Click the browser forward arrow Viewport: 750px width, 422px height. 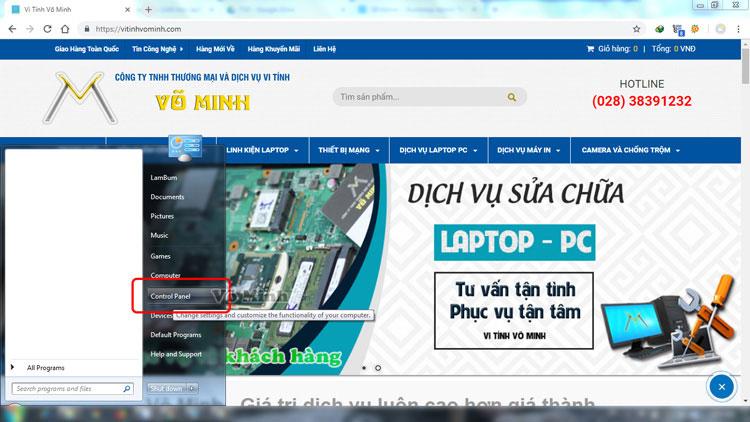click(30, 29)
